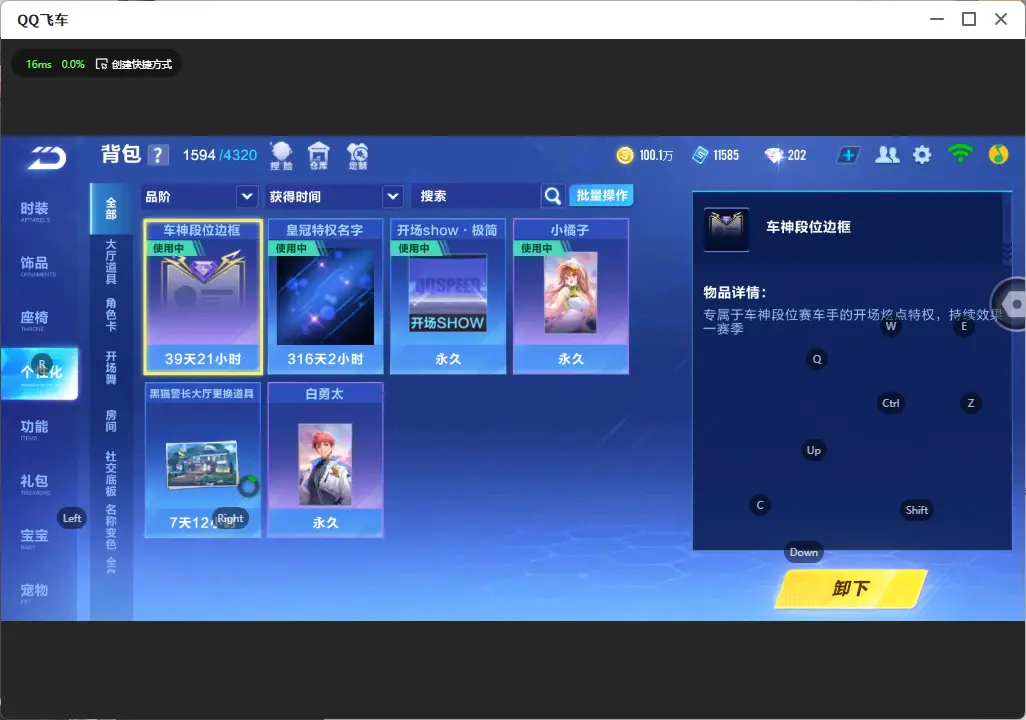Viewport: 1026px width, 720px height.
Task: Select the 开场舞 opening dance sub-tab
Action: point(111,368)
